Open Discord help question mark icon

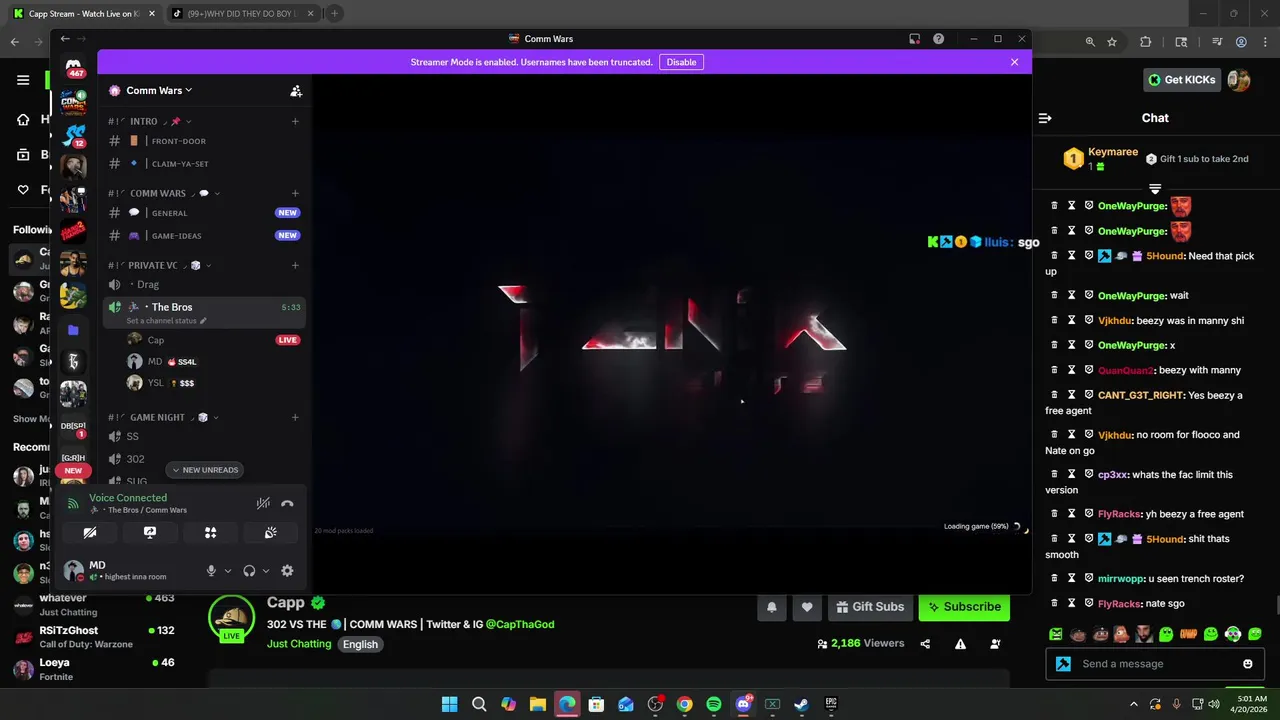coord(938,39)
